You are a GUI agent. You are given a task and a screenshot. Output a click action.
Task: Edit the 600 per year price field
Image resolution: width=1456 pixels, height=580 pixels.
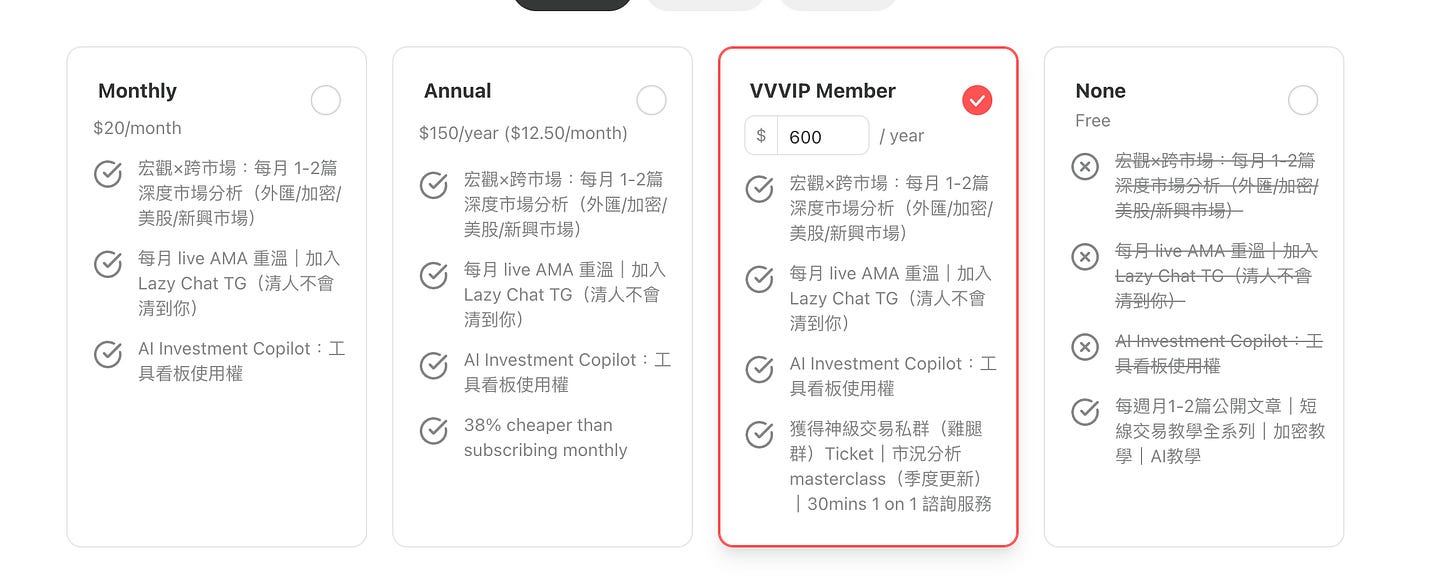(x=823, y=136)
